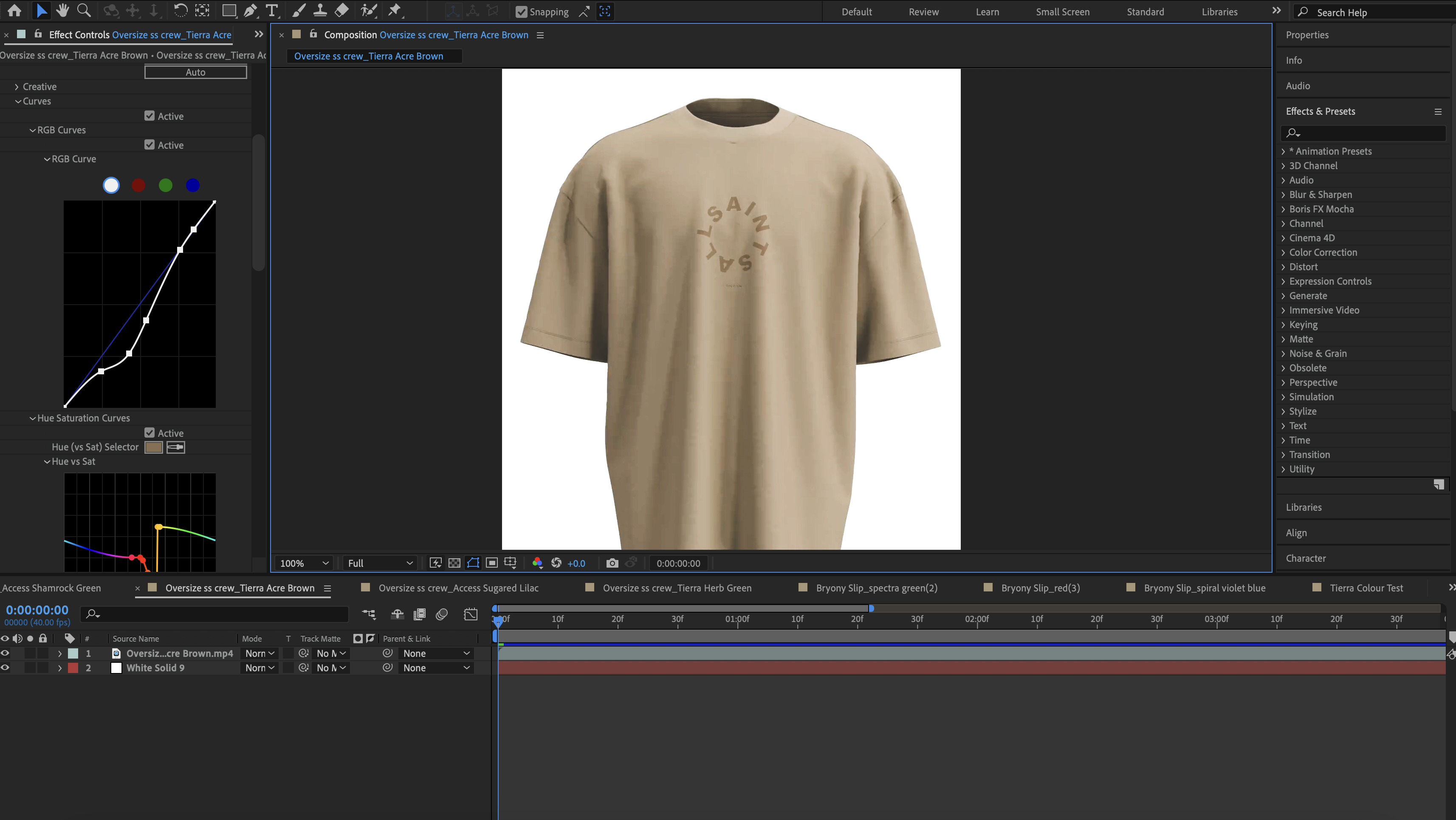
Task: Select the Hand tool
Action: click(62, 10)
